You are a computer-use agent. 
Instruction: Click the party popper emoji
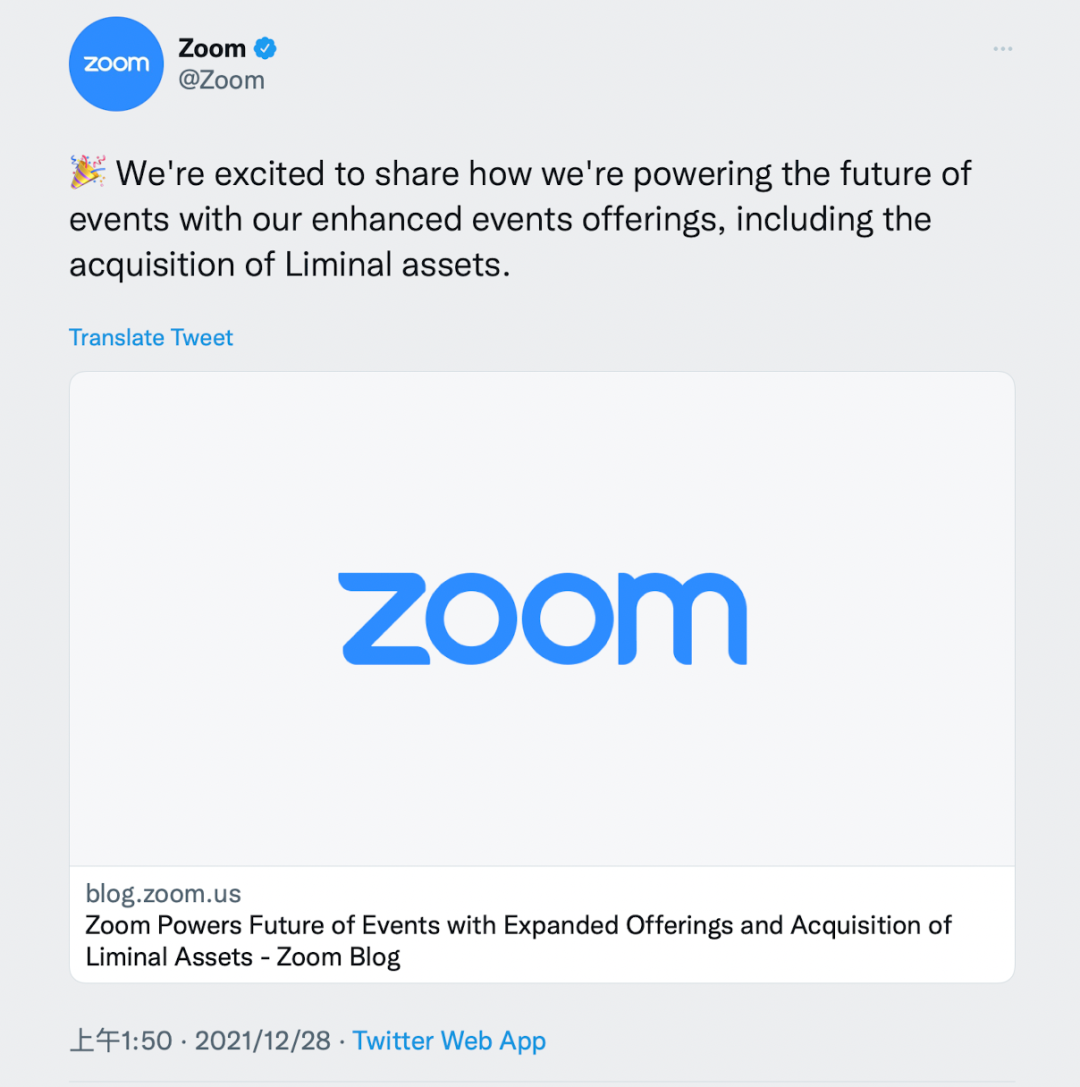(88, 173)
